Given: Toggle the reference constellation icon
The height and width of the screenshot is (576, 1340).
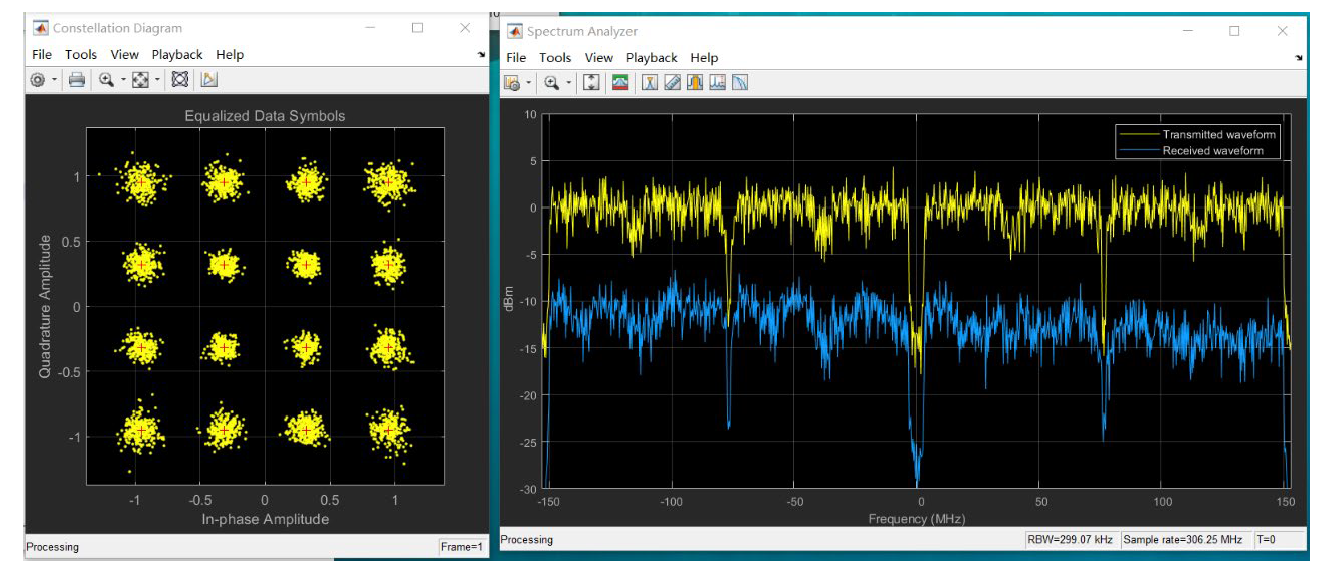Looking at the screenshot, I should (180, 80).
